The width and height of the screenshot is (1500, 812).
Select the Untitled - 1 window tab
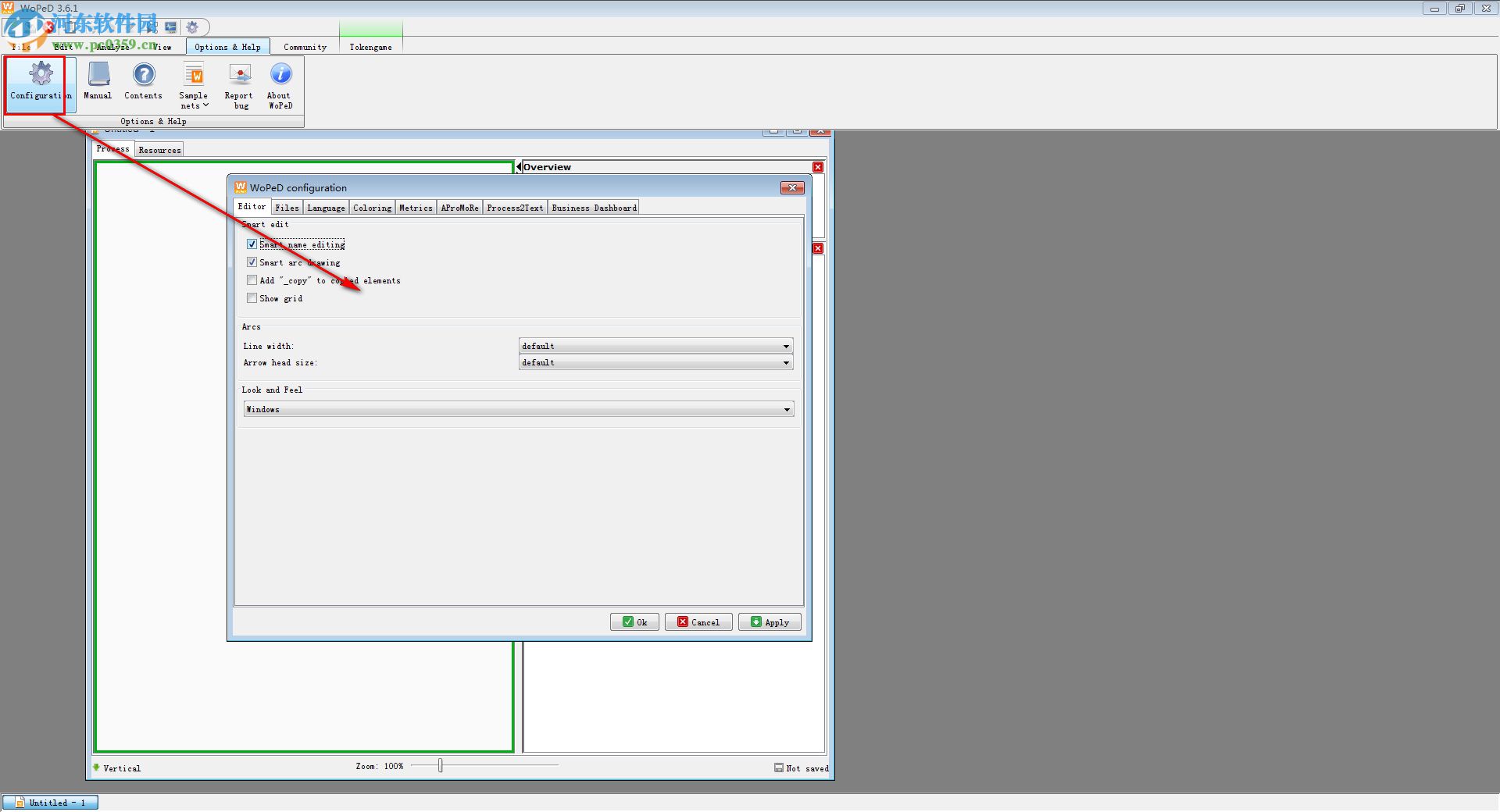(50, 803)
